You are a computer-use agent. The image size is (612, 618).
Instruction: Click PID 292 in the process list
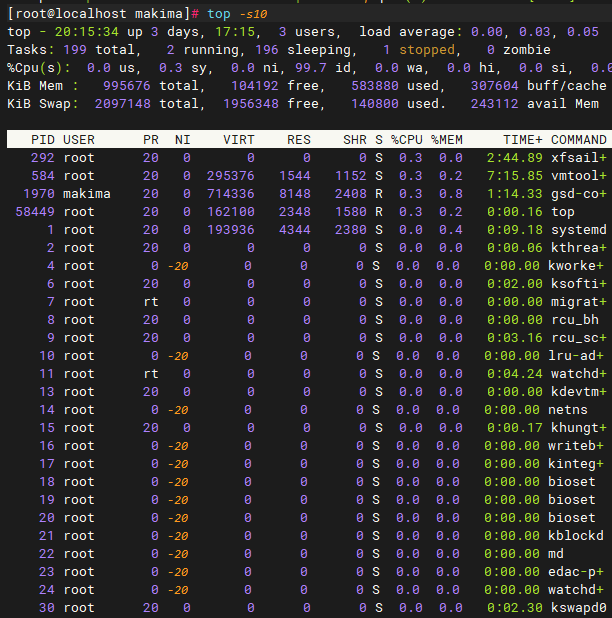coord(43,158)
